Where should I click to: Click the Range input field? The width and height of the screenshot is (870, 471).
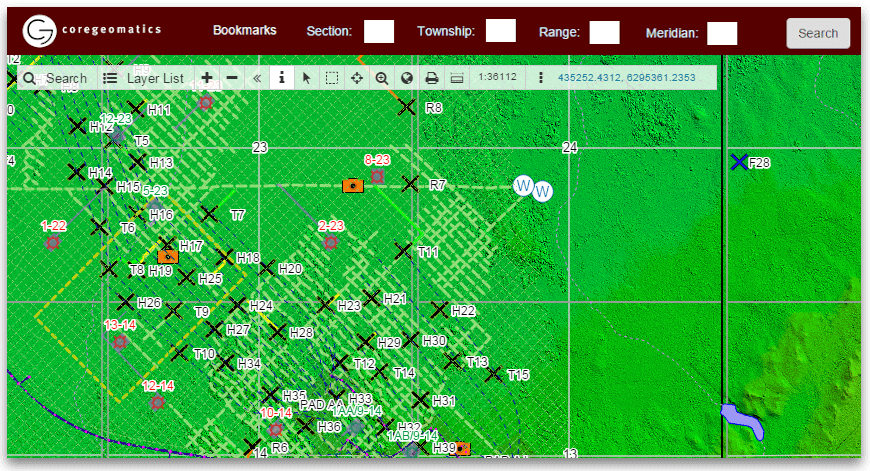click(x=604, y=32)
